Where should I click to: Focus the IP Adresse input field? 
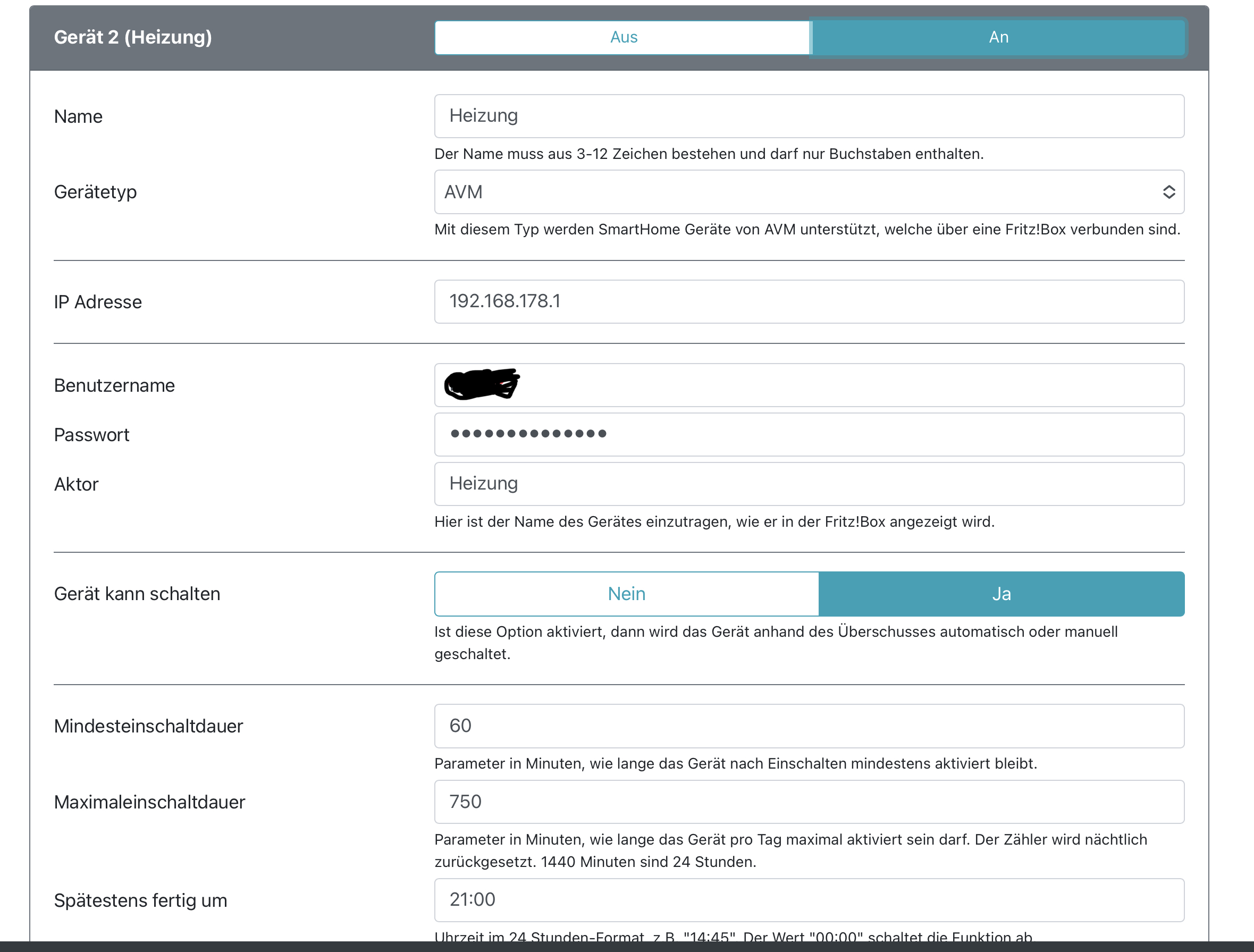(x=809, y=301)
